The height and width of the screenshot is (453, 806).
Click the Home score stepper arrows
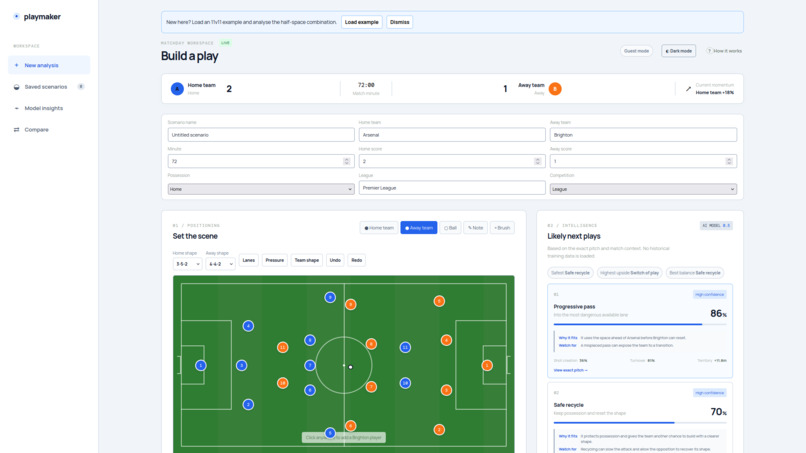tap(538, 161)
